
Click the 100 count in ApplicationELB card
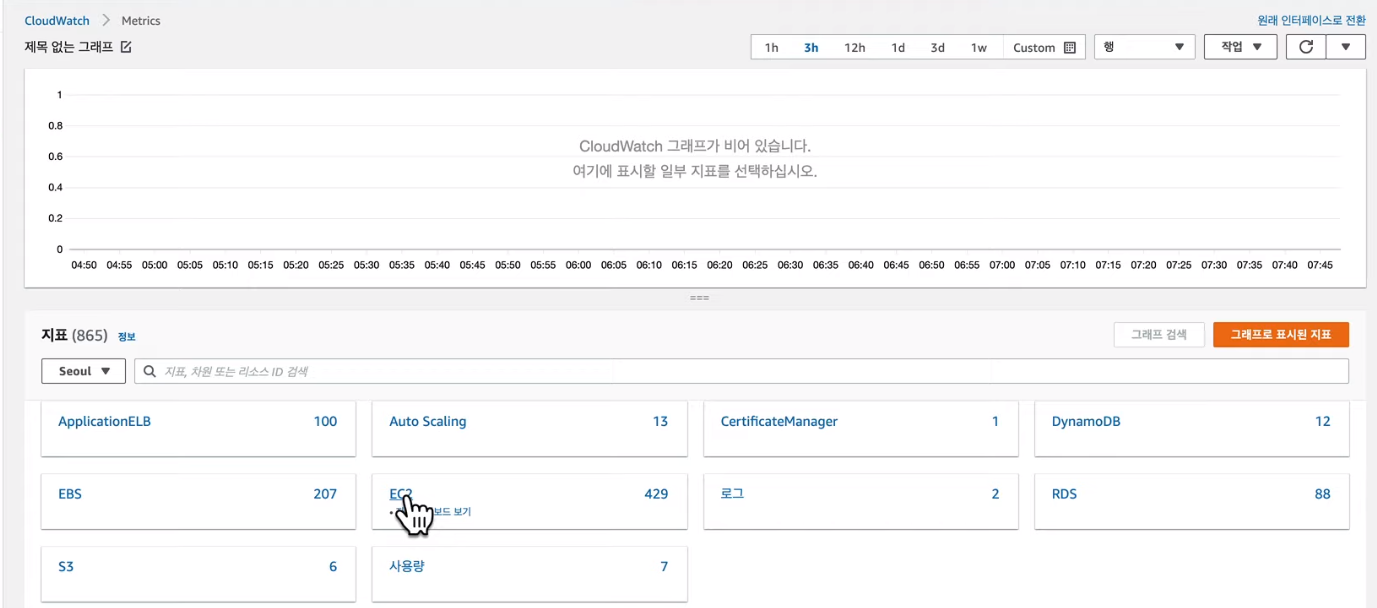click(325, 421)
